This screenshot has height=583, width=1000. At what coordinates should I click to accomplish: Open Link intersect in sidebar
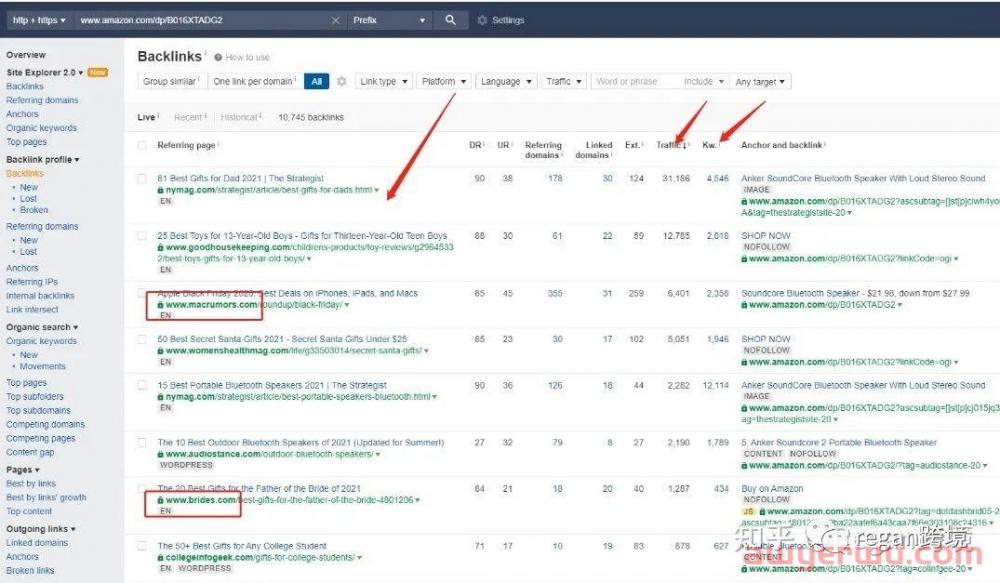tap(32, 310)
